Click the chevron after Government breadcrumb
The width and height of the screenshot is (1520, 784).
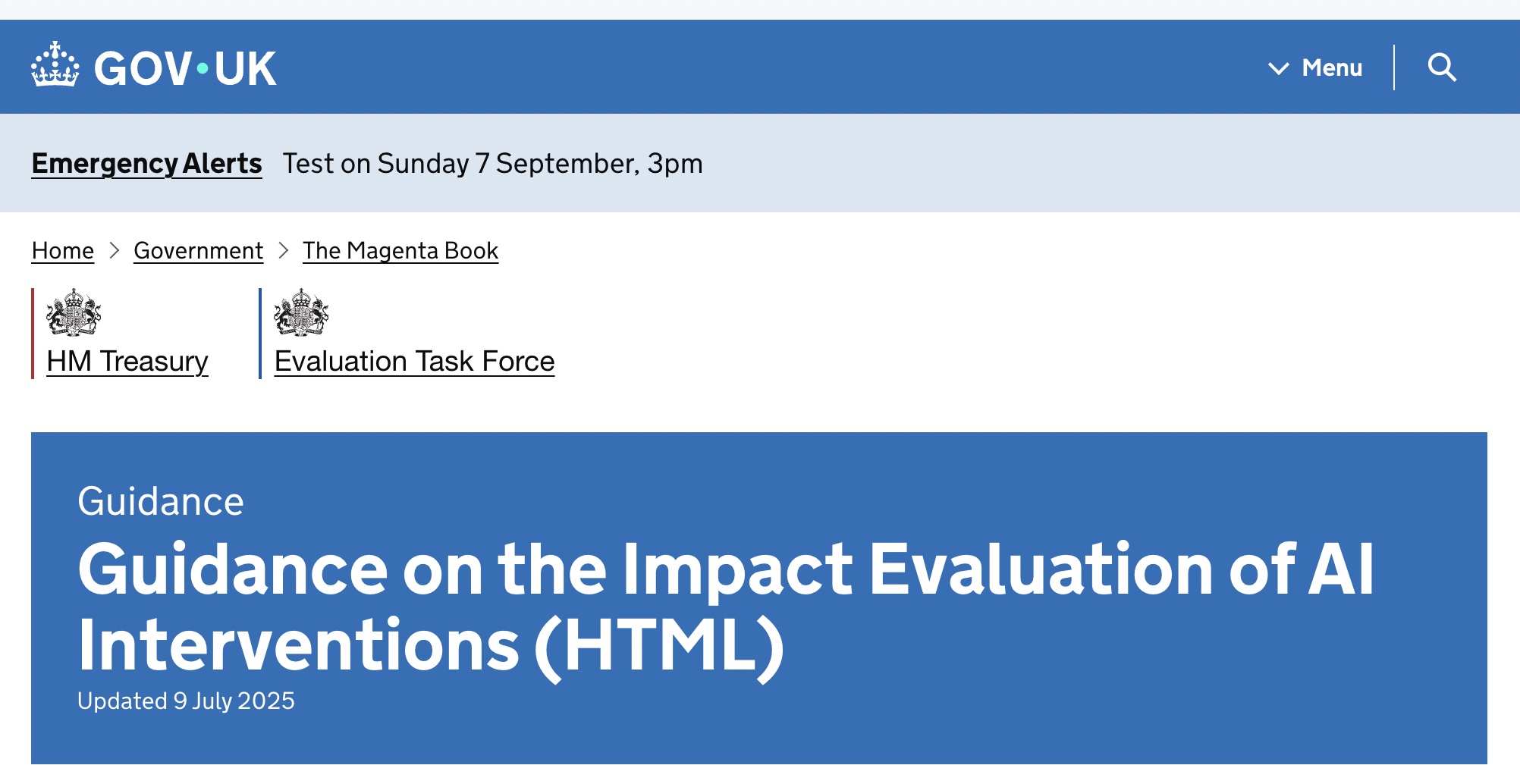click(x=284, y=251)
